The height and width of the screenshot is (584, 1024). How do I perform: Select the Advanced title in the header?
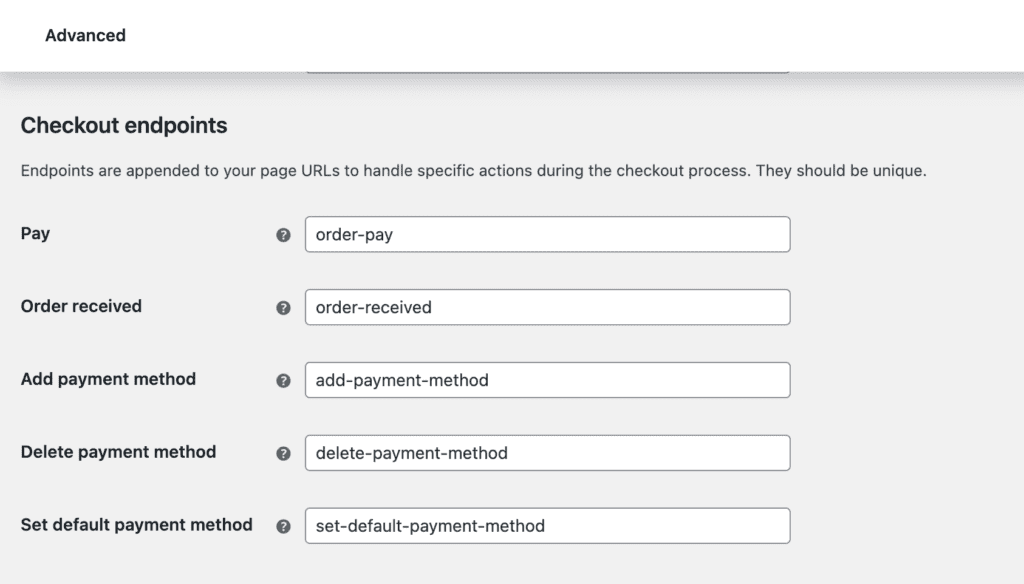[x=85, y=35]
